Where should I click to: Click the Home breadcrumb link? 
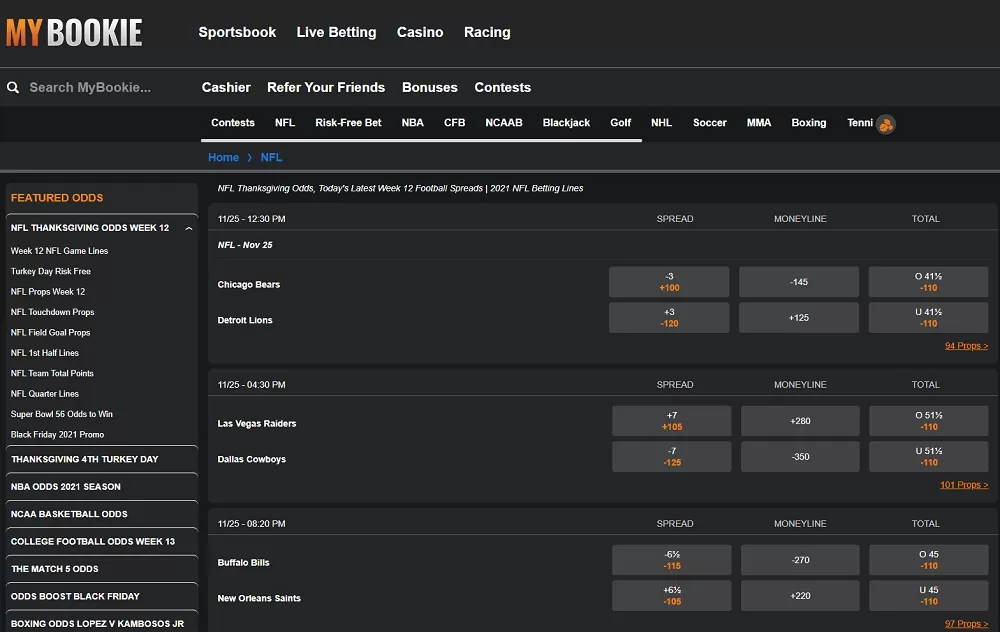[x=223, y=158]
